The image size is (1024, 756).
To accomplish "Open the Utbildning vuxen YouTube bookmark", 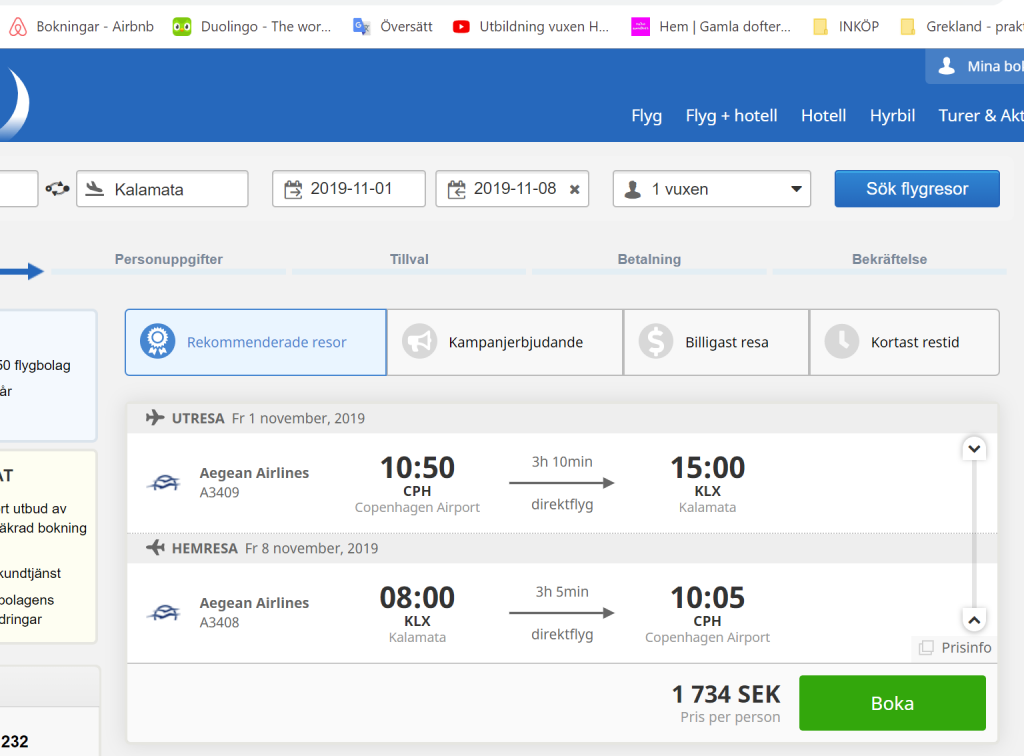I will (x=531, y=27).
